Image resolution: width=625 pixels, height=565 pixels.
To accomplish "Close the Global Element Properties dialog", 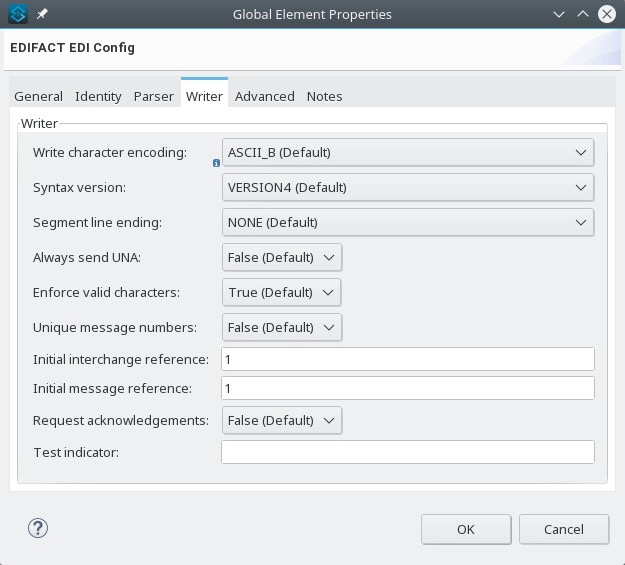I will 607,14.
